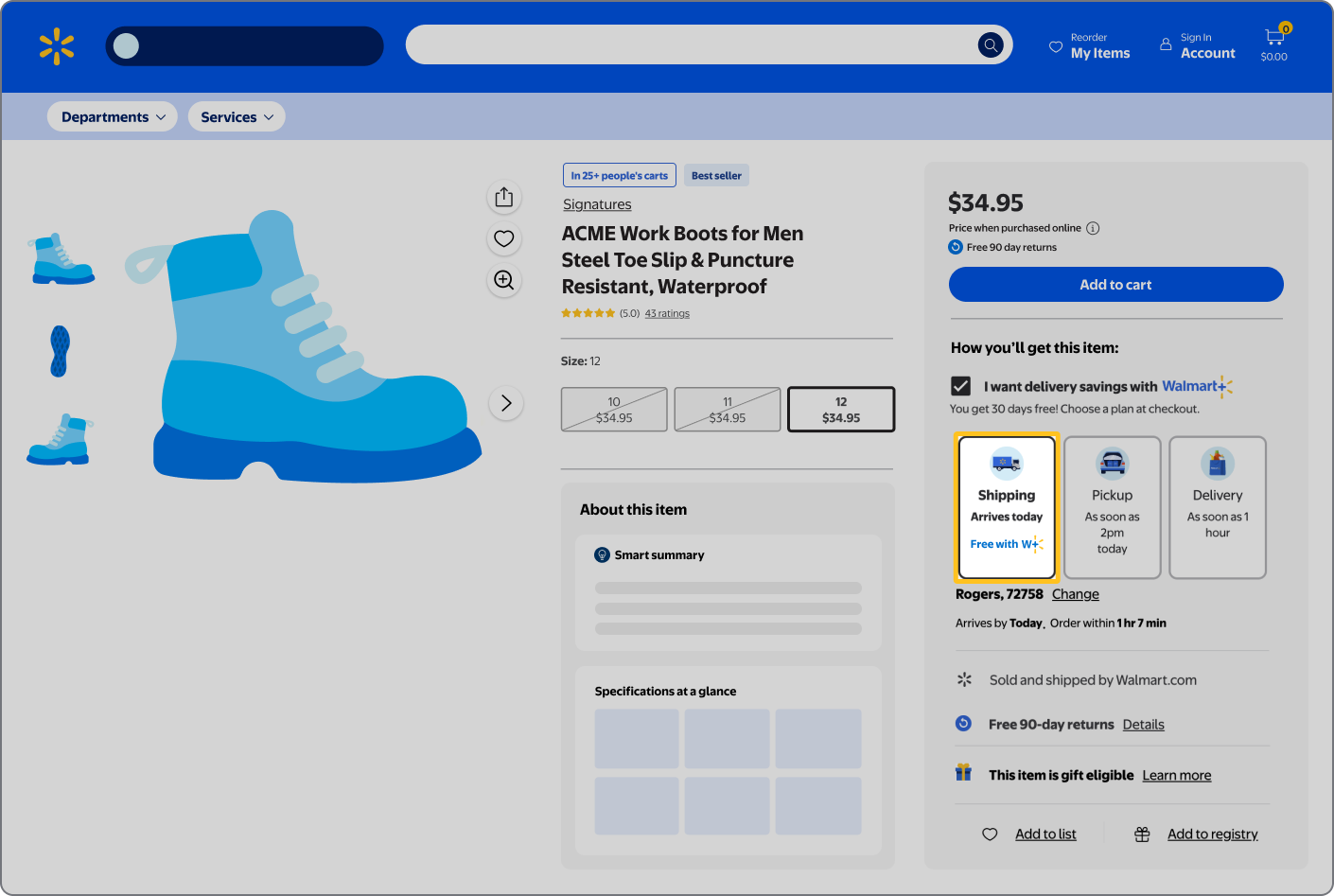Screen dimensions: 1334x896
Task: Show next product image with arrow
Action: [506, 403]
